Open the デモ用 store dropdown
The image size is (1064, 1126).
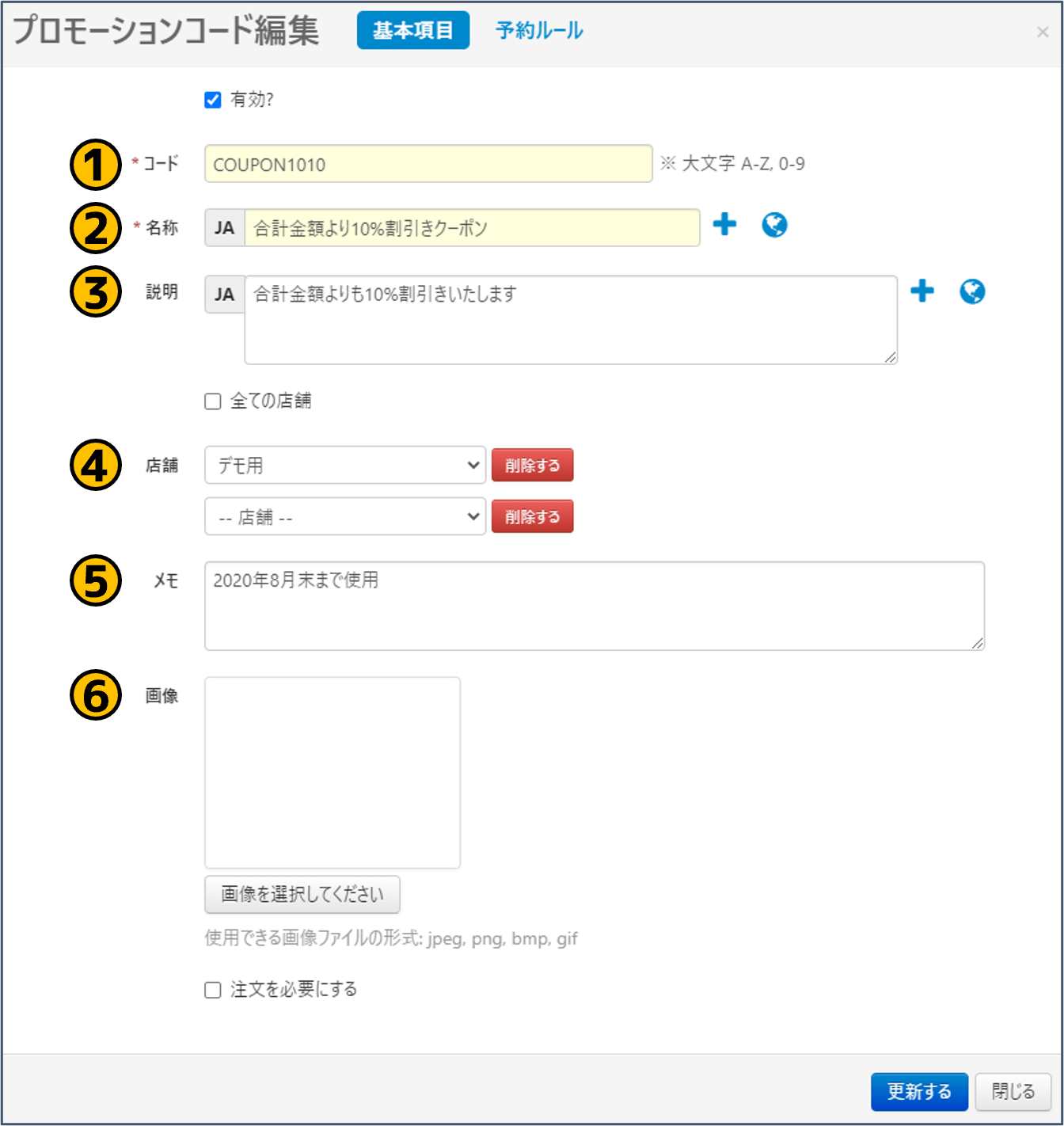345,465
